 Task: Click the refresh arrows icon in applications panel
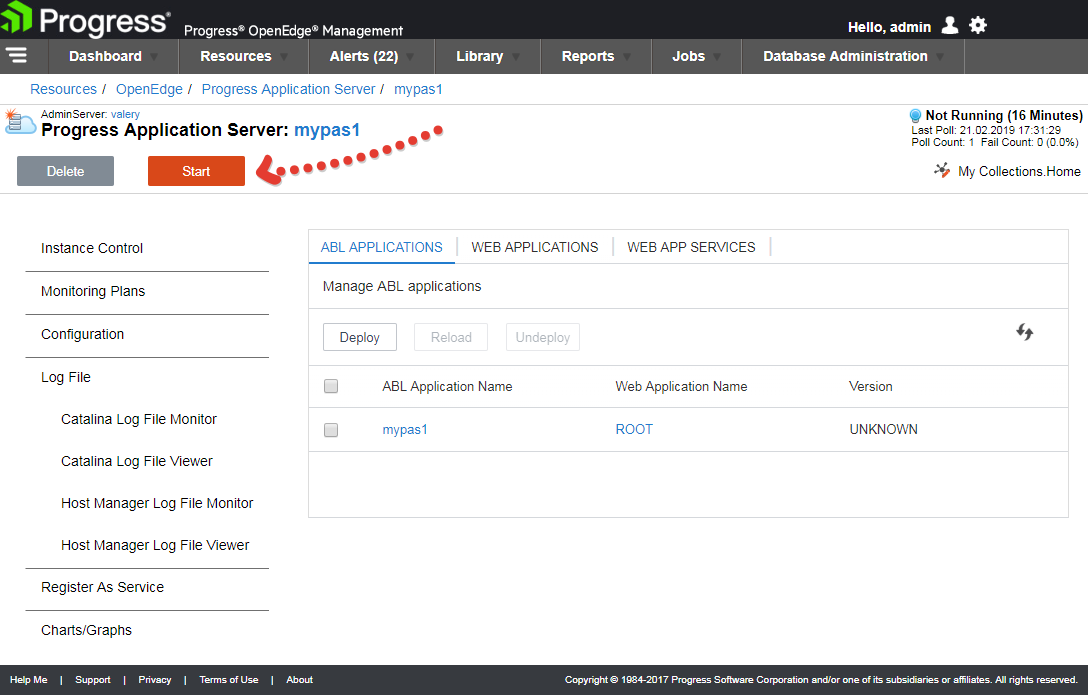pos(1024,332)
